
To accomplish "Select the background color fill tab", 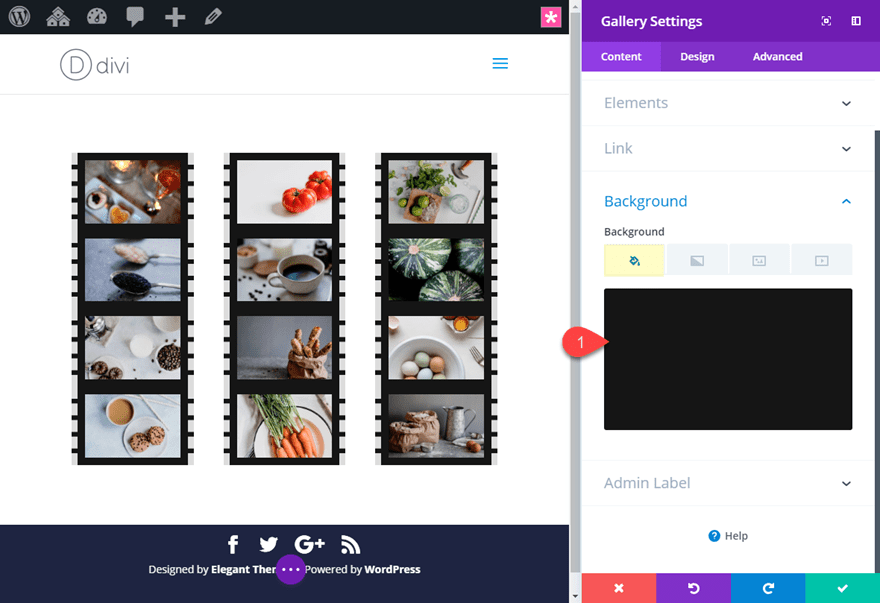I will coord(634,260).
